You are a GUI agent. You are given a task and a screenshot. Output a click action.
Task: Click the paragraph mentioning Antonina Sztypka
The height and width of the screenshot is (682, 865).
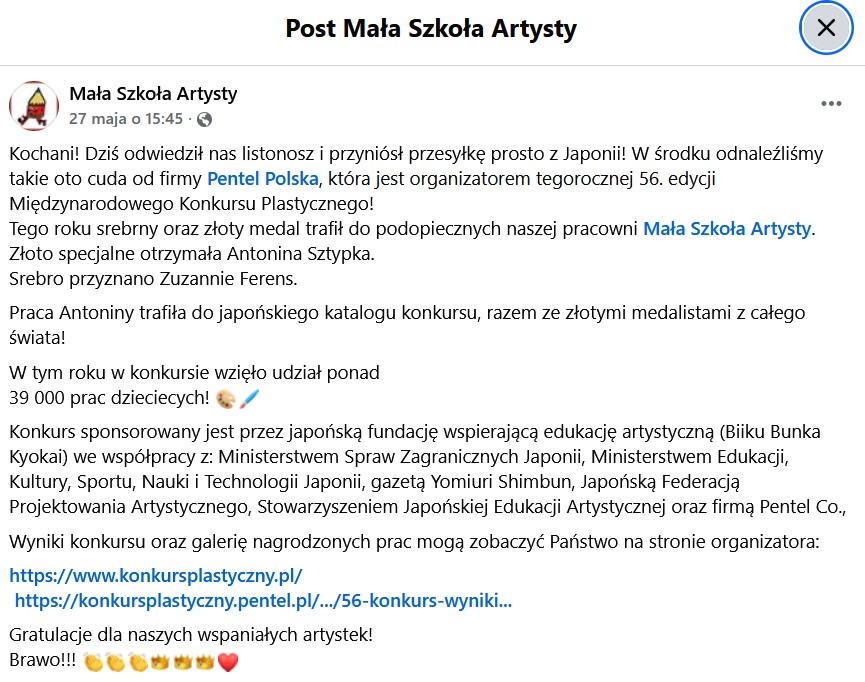click(x=192, y=254)
